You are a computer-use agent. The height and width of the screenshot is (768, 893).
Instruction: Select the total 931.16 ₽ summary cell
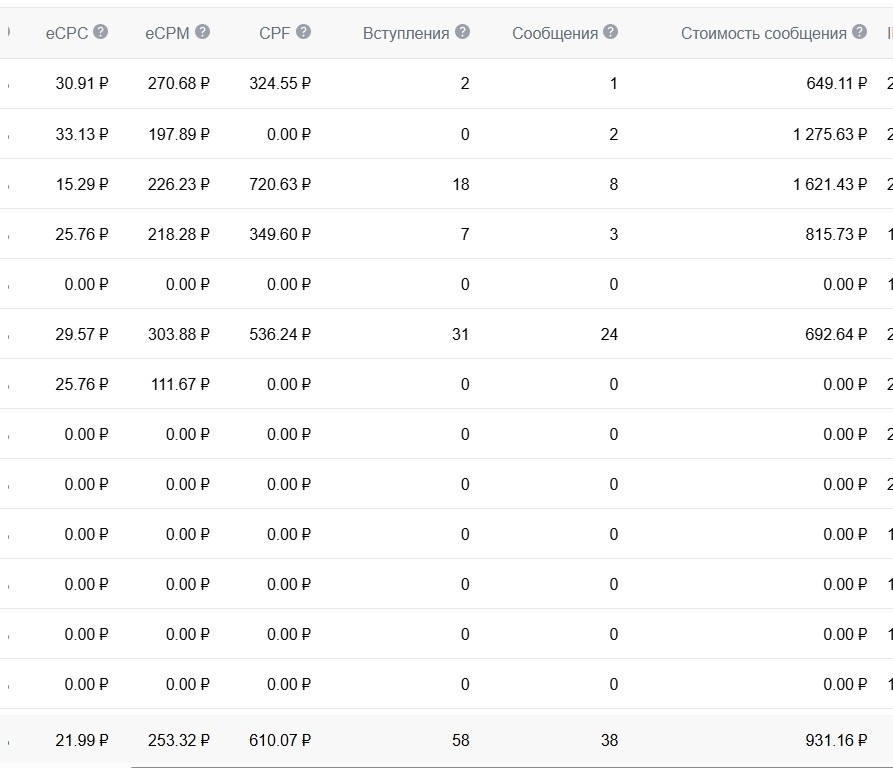[x=836, y=740]
